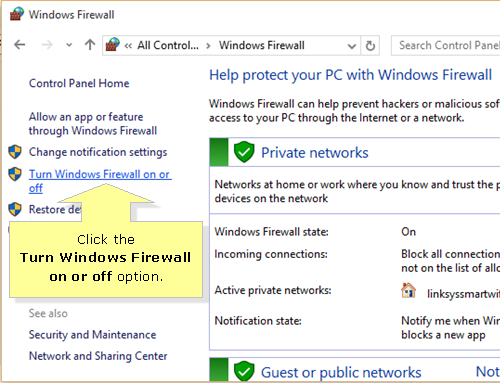Expand the breadcrumb chevron after All Control
Screen dimensions: 500x383
tap(208, 46)
